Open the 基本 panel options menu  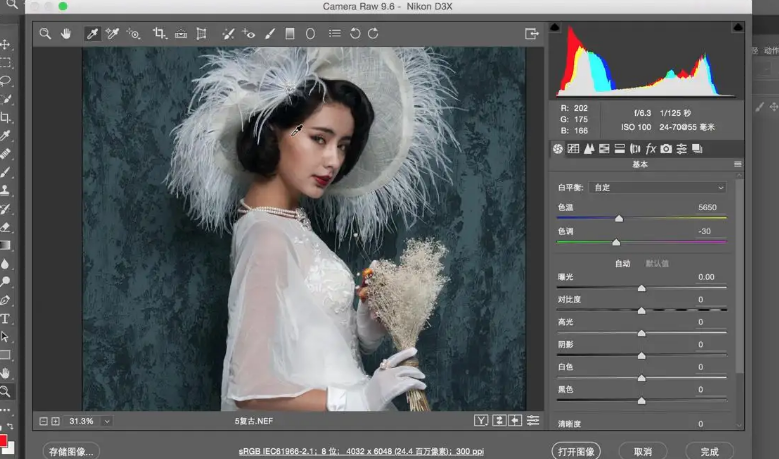pos(738,164)
